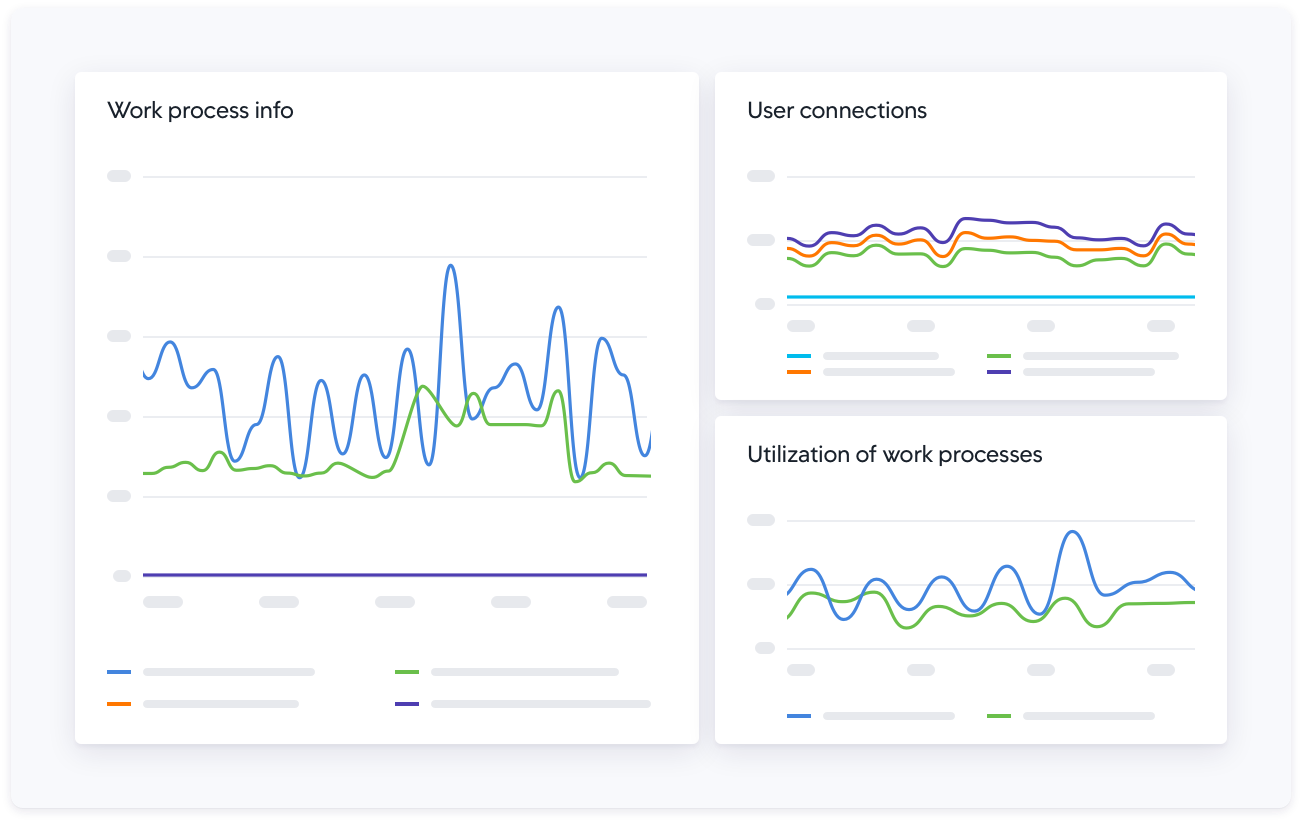Viewport: 1302px width, 822px height.
Task: Click the "Work process info" panel title
Action: pyautogui.click(x=200, y=110)
